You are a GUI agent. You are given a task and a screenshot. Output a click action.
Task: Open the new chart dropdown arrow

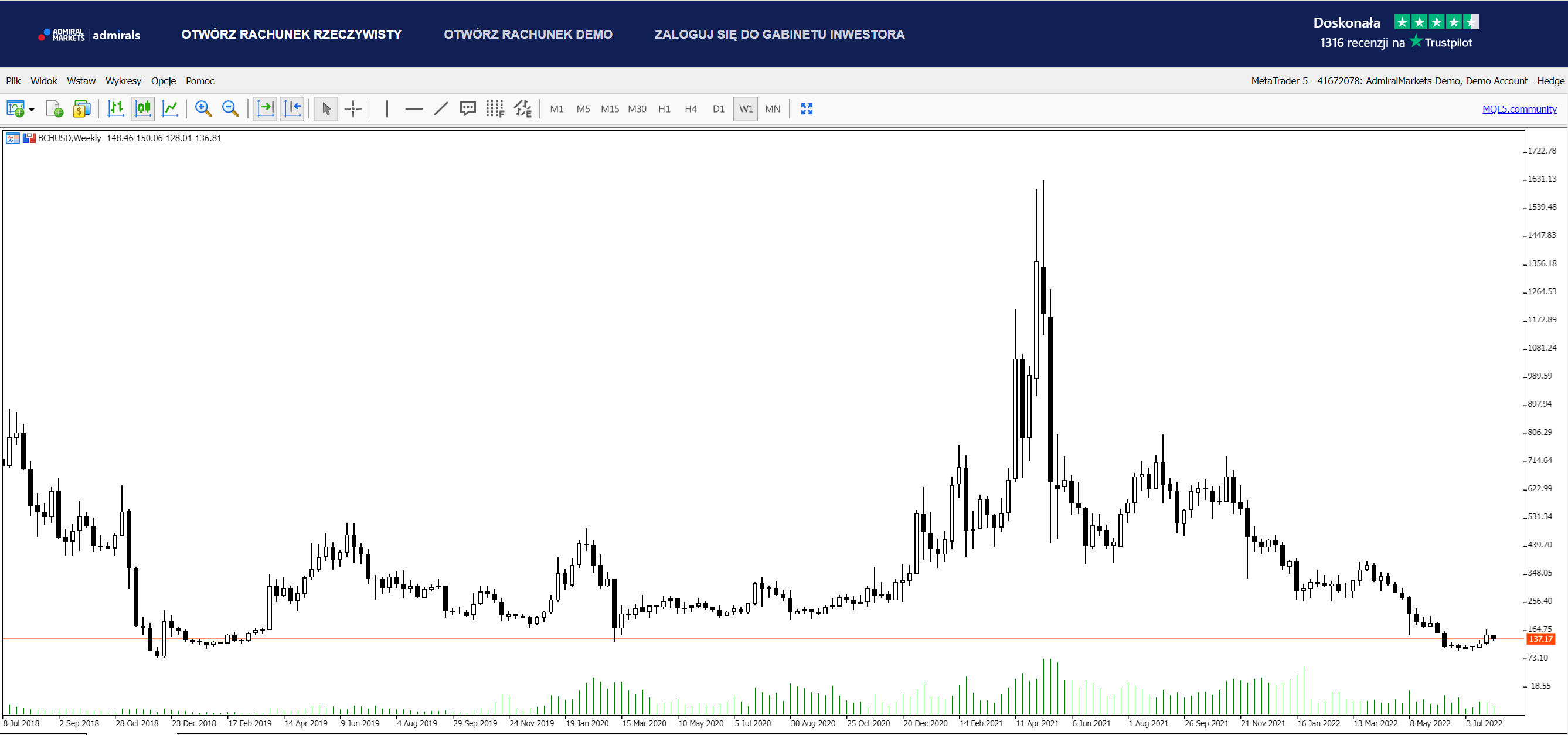tap(32, 110)
